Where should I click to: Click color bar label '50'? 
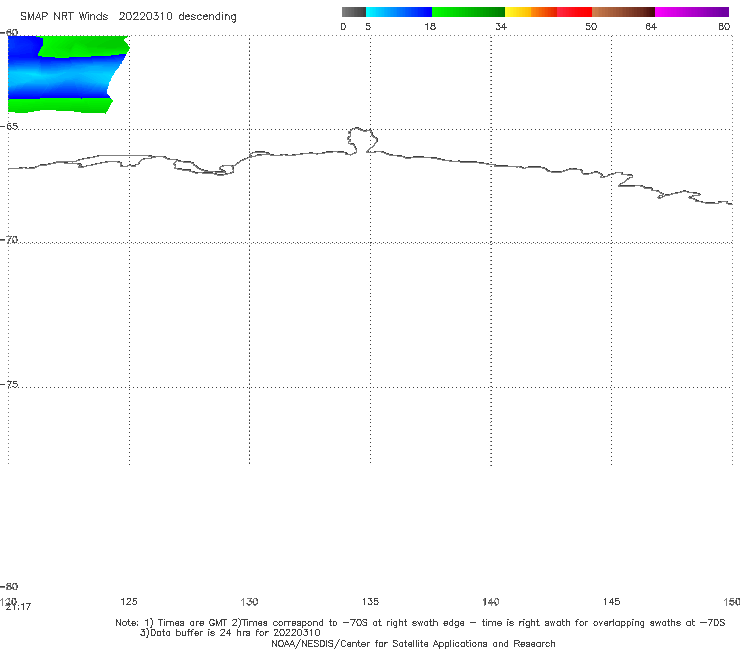pyautogui.click(x=591, y=26)
